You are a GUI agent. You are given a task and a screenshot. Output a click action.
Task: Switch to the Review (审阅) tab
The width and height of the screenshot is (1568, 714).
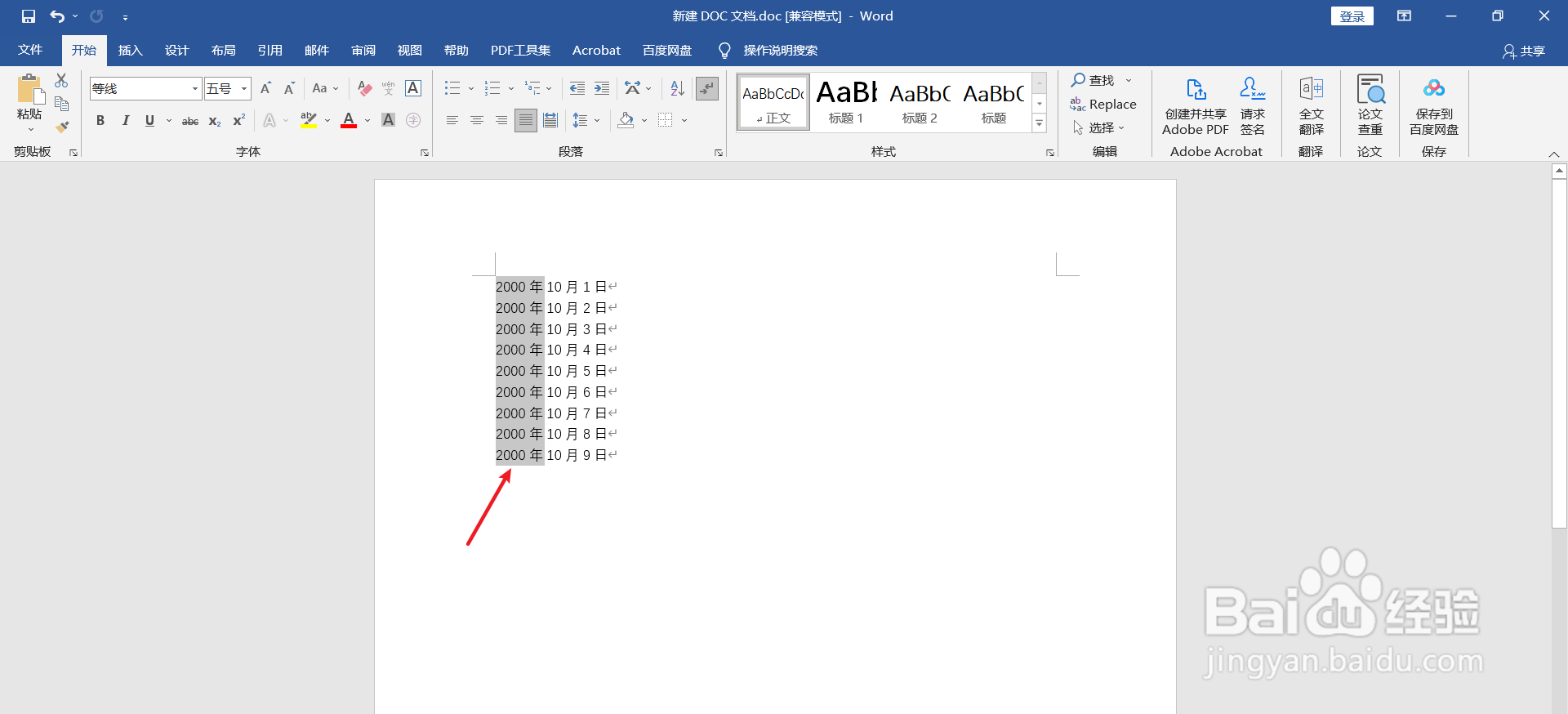coord(363,51)
